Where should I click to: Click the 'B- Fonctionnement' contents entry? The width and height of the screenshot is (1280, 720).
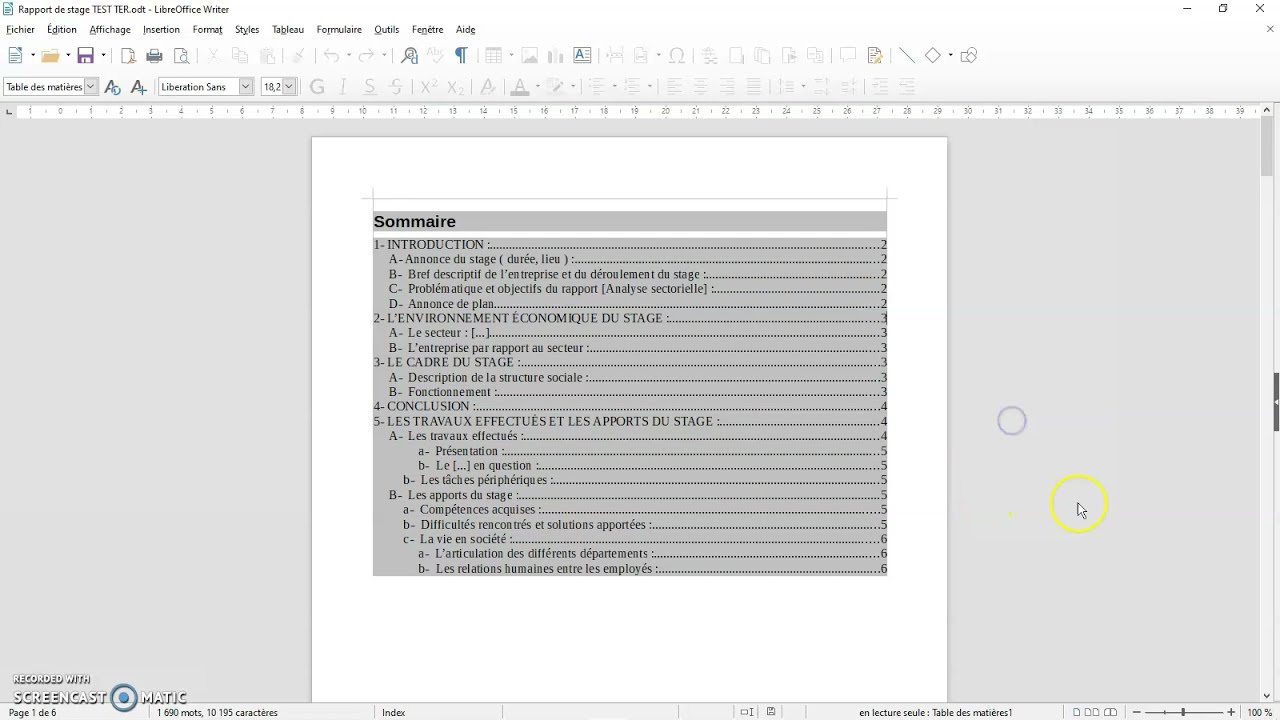(638, 392)
